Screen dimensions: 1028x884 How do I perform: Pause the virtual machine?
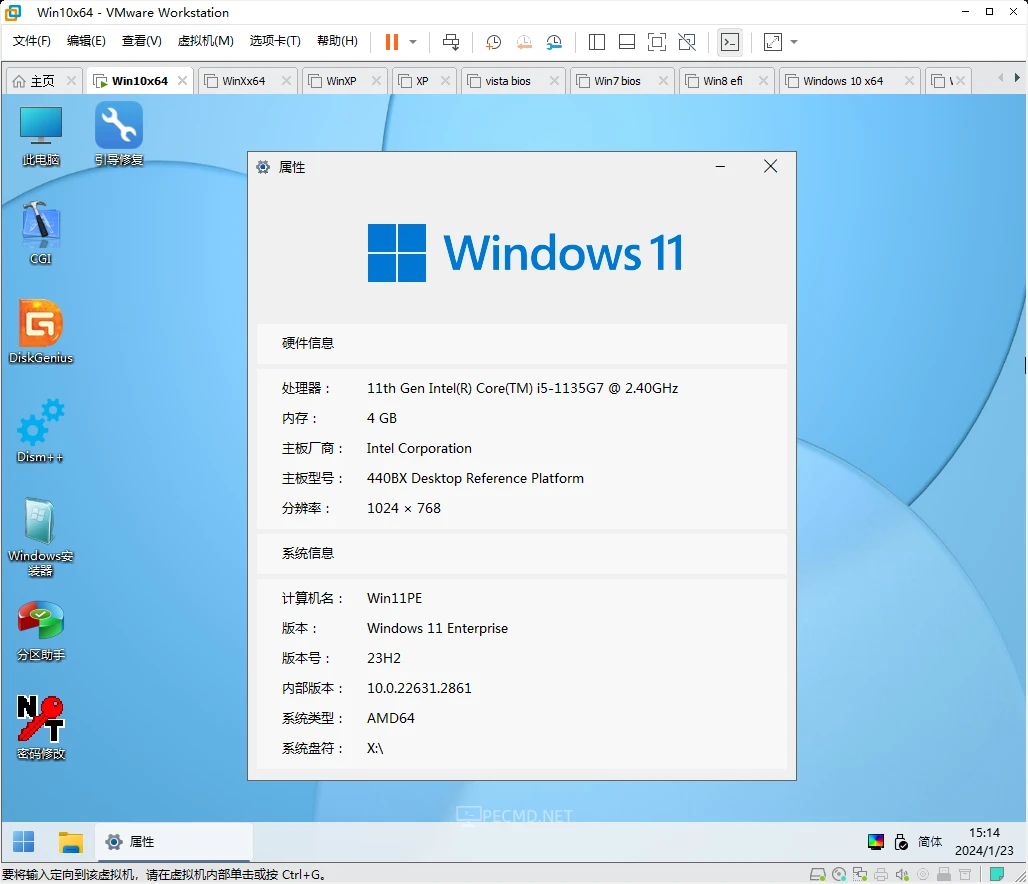click(391, 42)
